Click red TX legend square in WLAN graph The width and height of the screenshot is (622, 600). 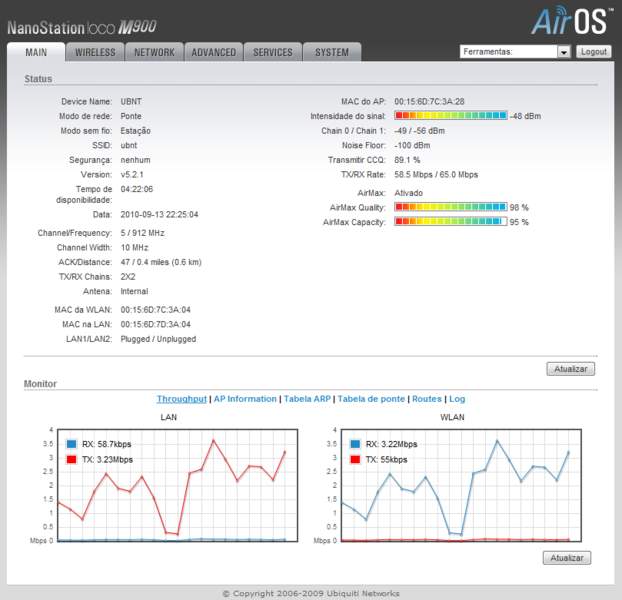[x=355, y=459]
